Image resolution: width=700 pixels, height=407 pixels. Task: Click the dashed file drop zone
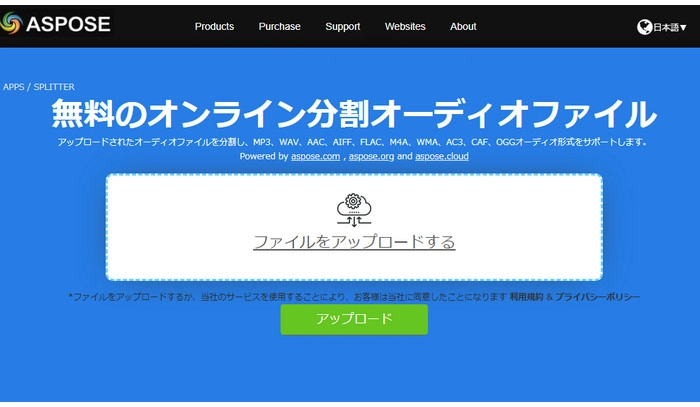tap(354, 227)
